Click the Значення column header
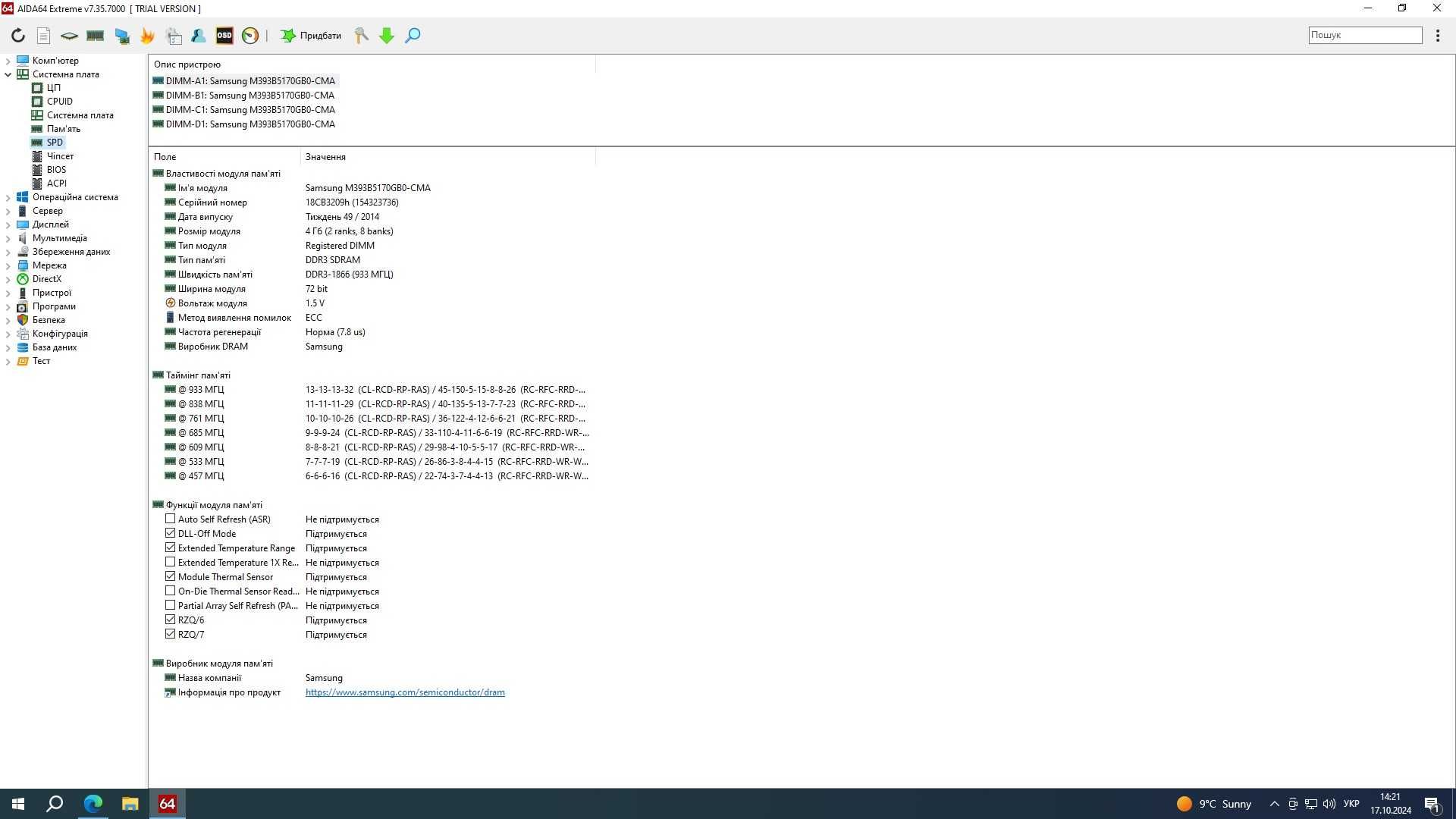Screen dimensions: 1456x819 (447, 157)
